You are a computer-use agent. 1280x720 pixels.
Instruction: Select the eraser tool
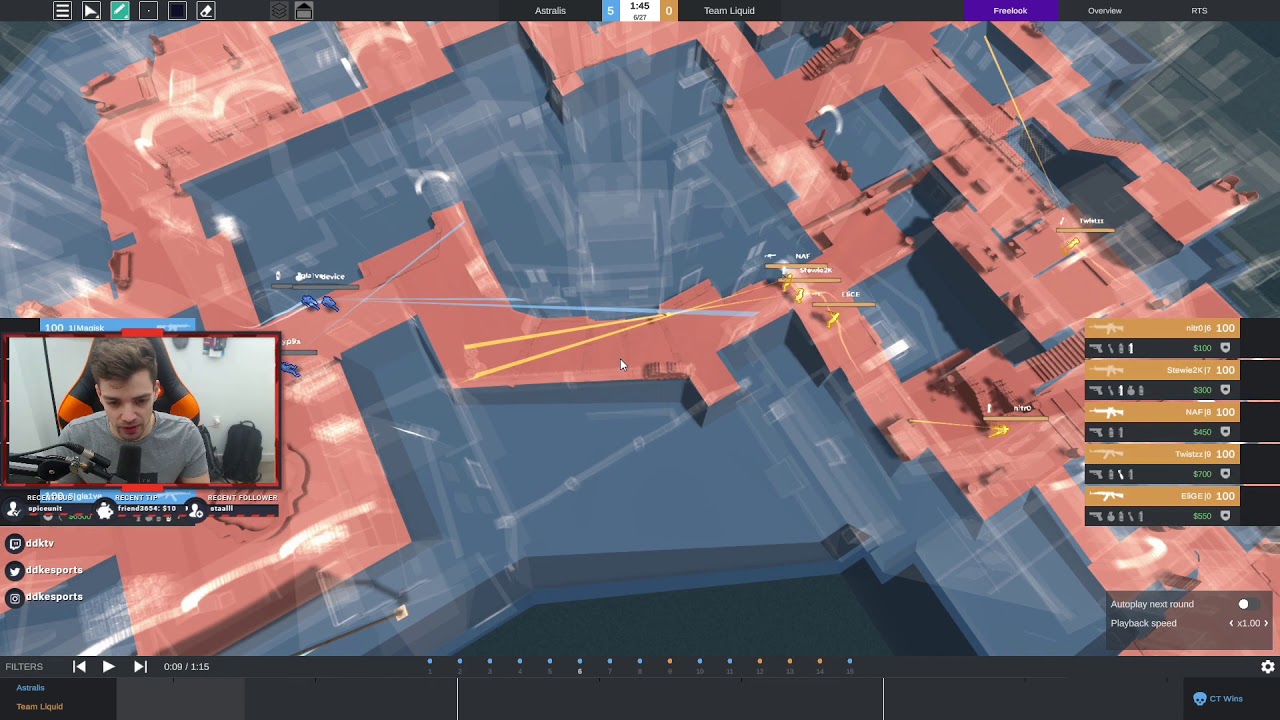click(x=206, y=11)
